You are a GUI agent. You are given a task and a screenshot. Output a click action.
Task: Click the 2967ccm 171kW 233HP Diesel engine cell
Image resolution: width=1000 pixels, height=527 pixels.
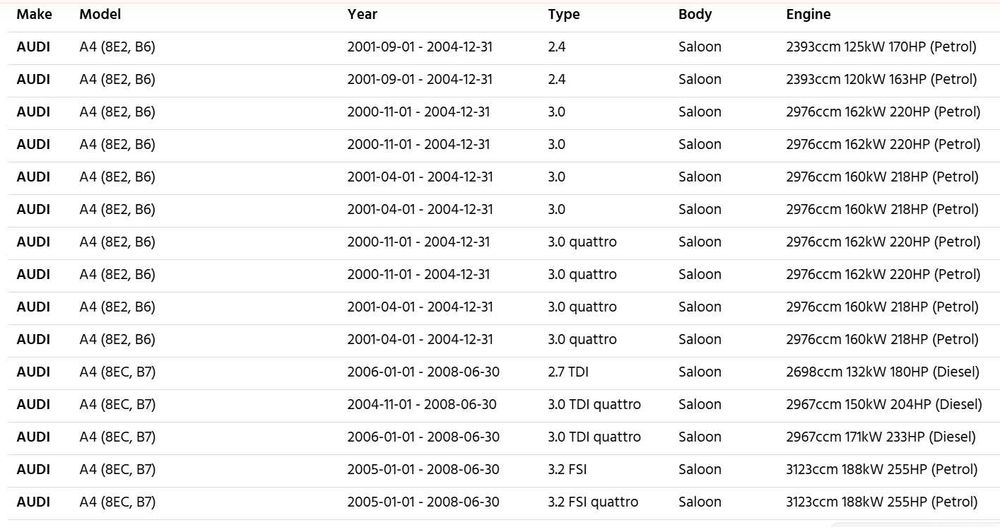881,437
